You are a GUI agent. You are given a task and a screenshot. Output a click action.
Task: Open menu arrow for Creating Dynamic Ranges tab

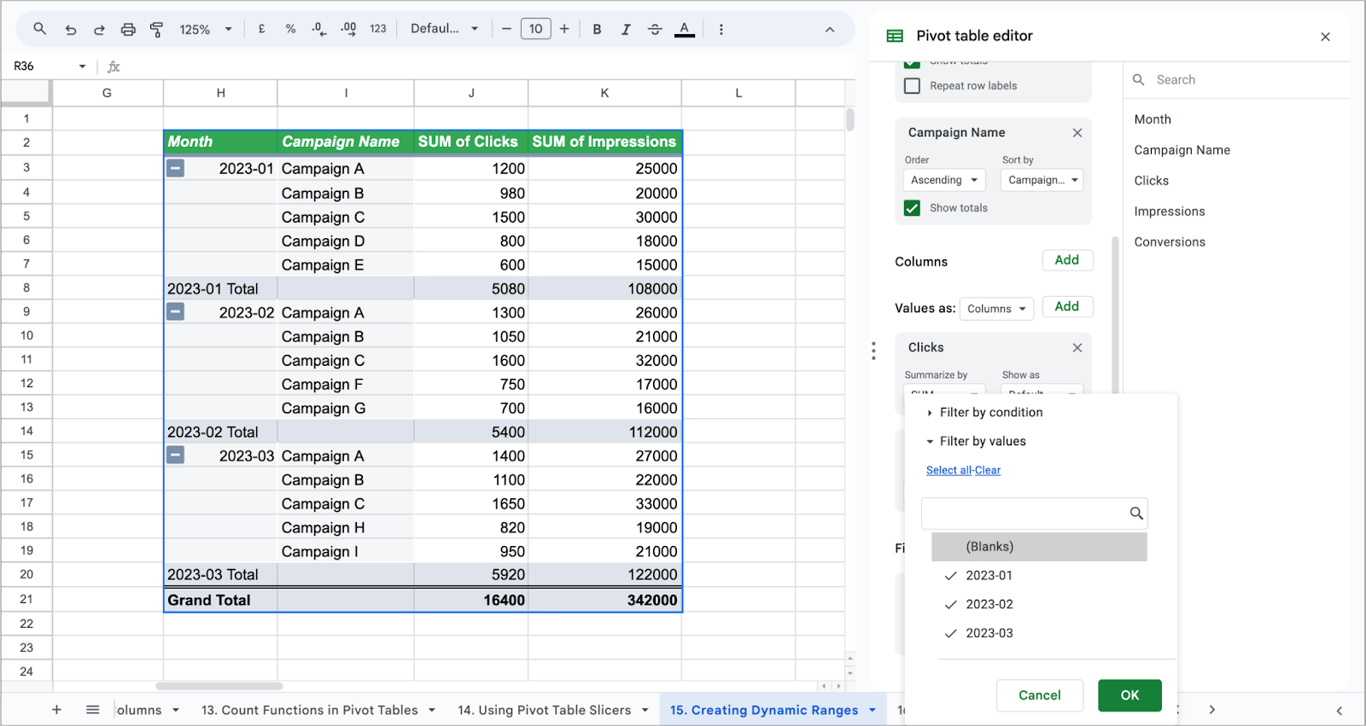[x=872, y=710]
